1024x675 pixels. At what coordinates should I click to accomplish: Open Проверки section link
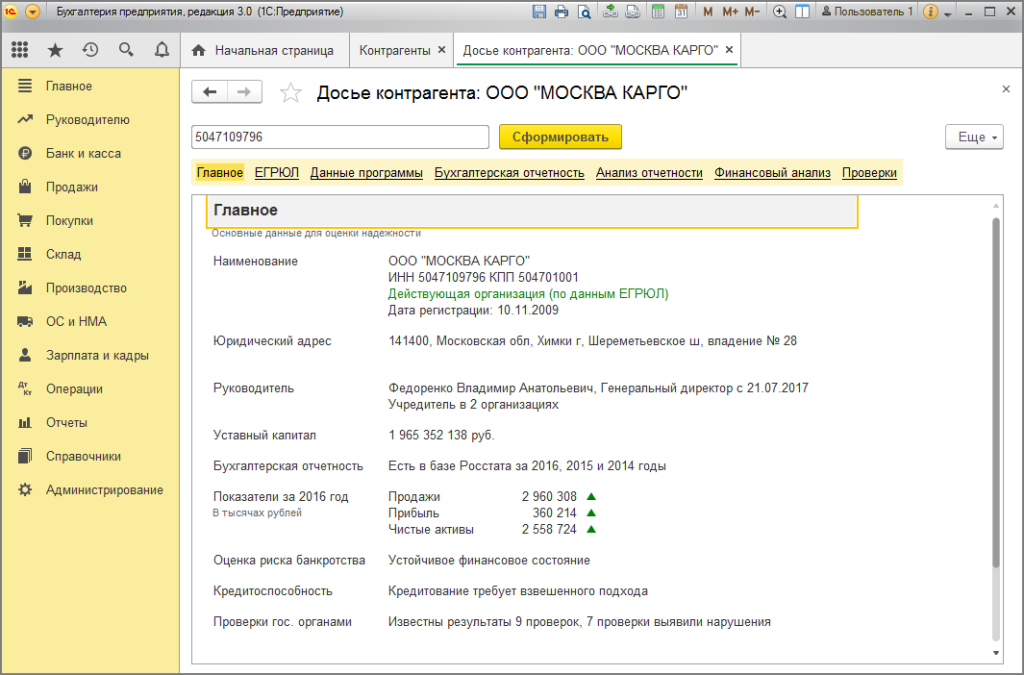click(869, 172)
